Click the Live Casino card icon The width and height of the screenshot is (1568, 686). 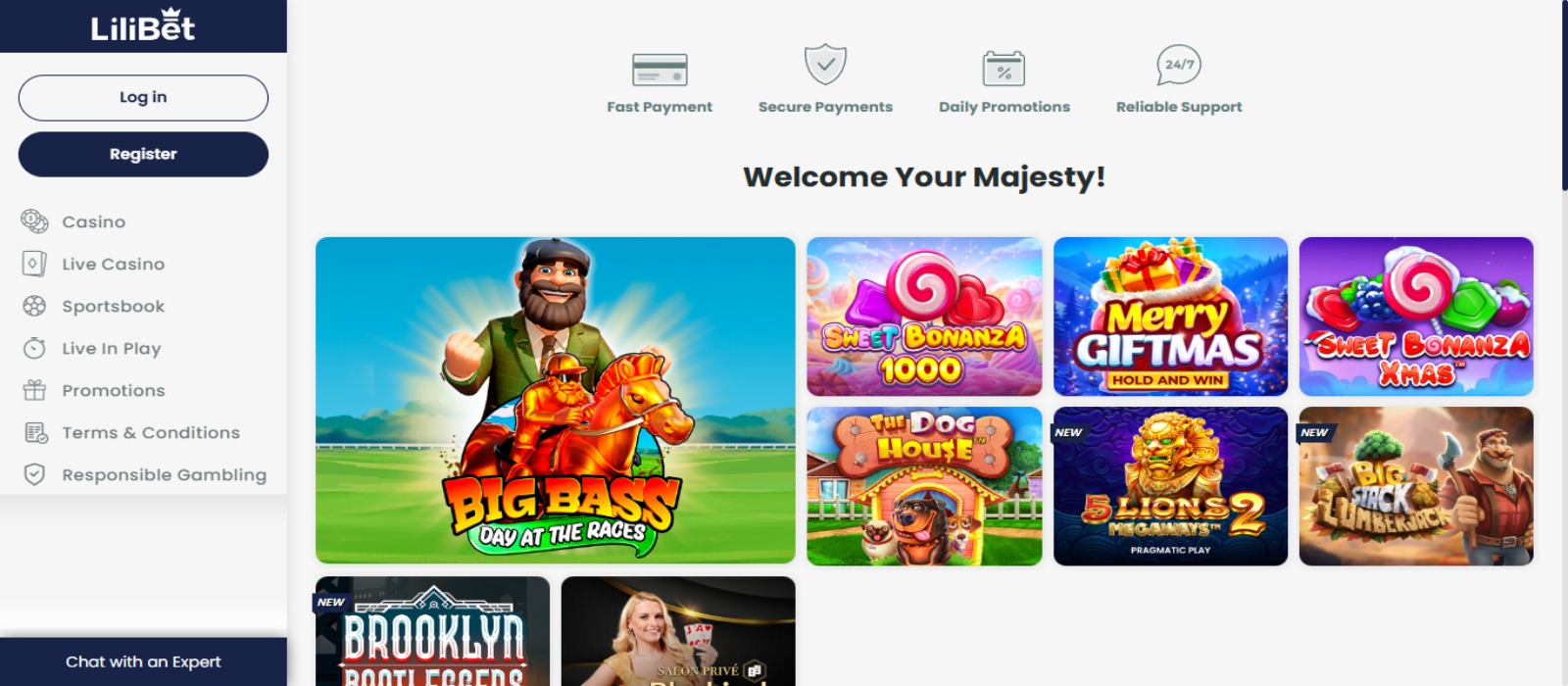click(x=34, y=264)
